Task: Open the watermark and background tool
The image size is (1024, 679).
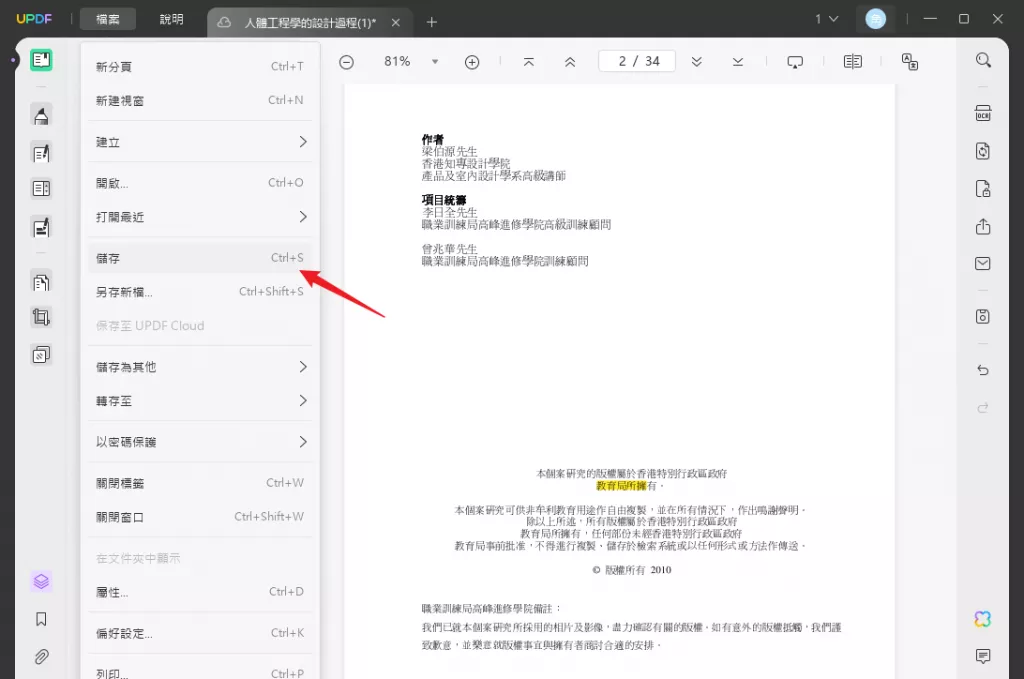Action: pyautogui.click(x=41, y=355)
